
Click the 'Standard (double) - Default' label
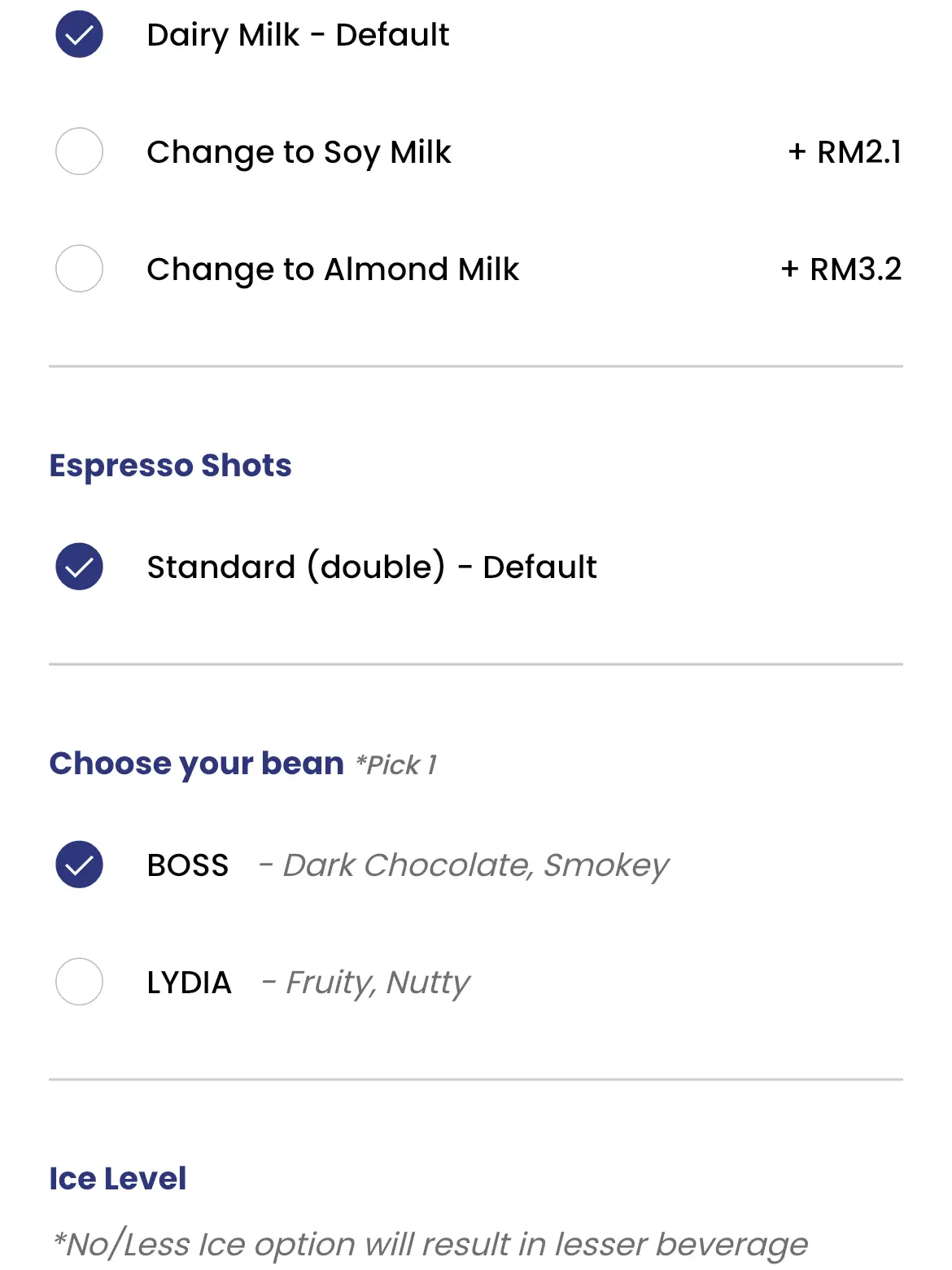click(x=372, y=567)
